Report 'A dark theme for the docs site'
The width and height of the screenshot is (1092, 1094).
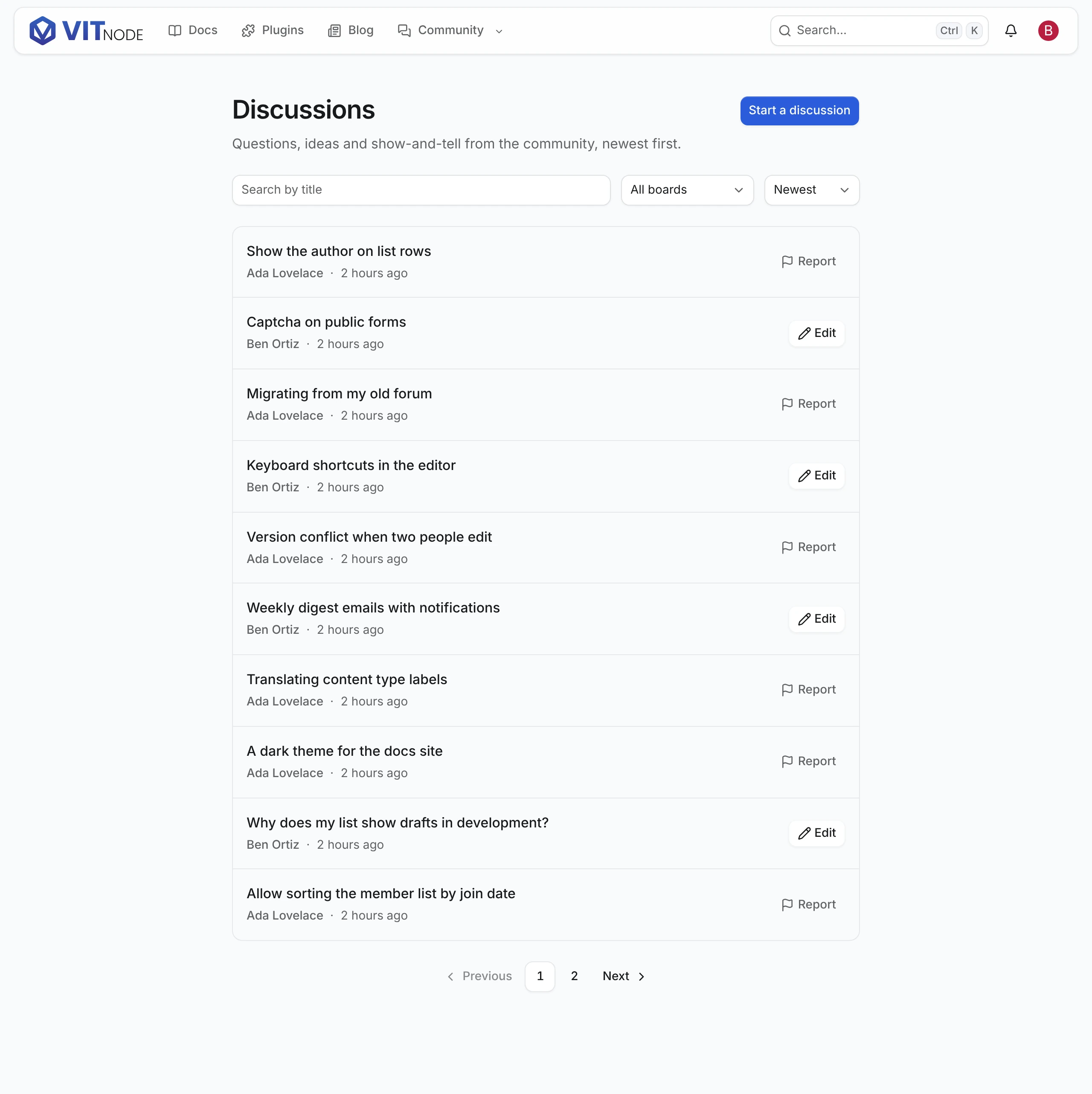pyautogui.click(x=808, y=762)
